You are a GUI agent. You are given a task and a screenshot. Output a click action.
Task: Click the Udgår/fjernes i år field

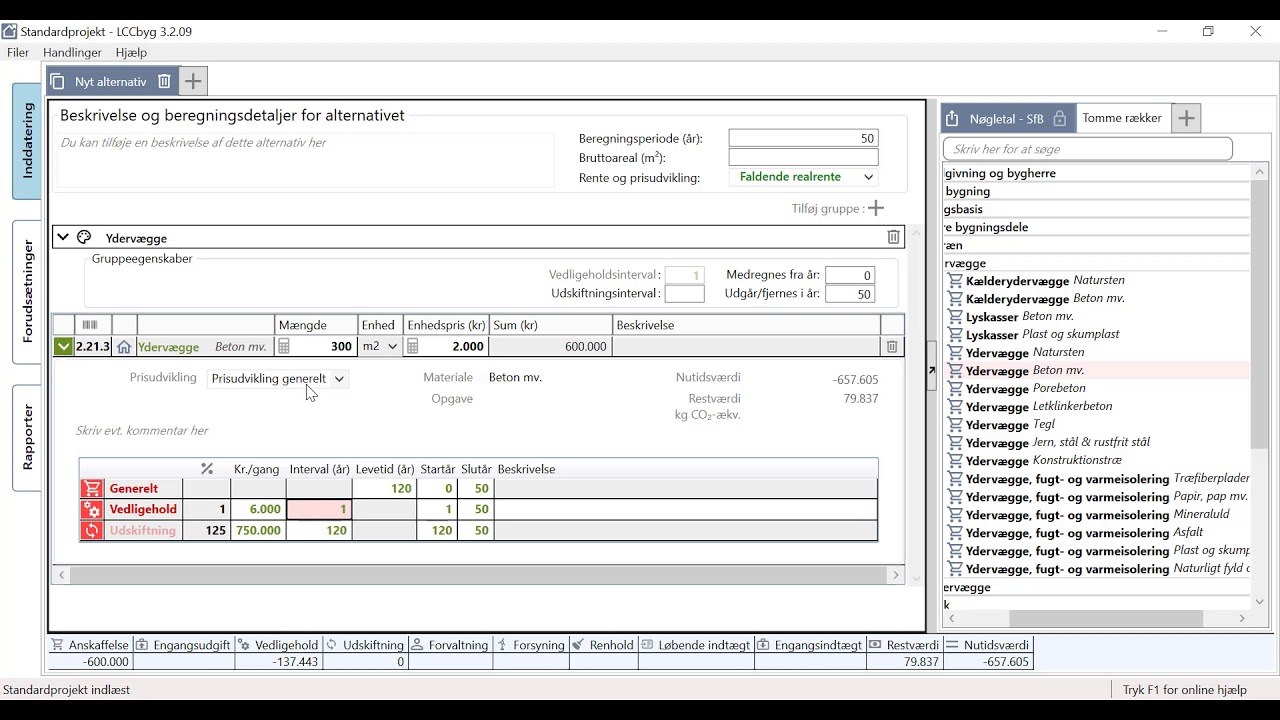(x=850, y=294)
